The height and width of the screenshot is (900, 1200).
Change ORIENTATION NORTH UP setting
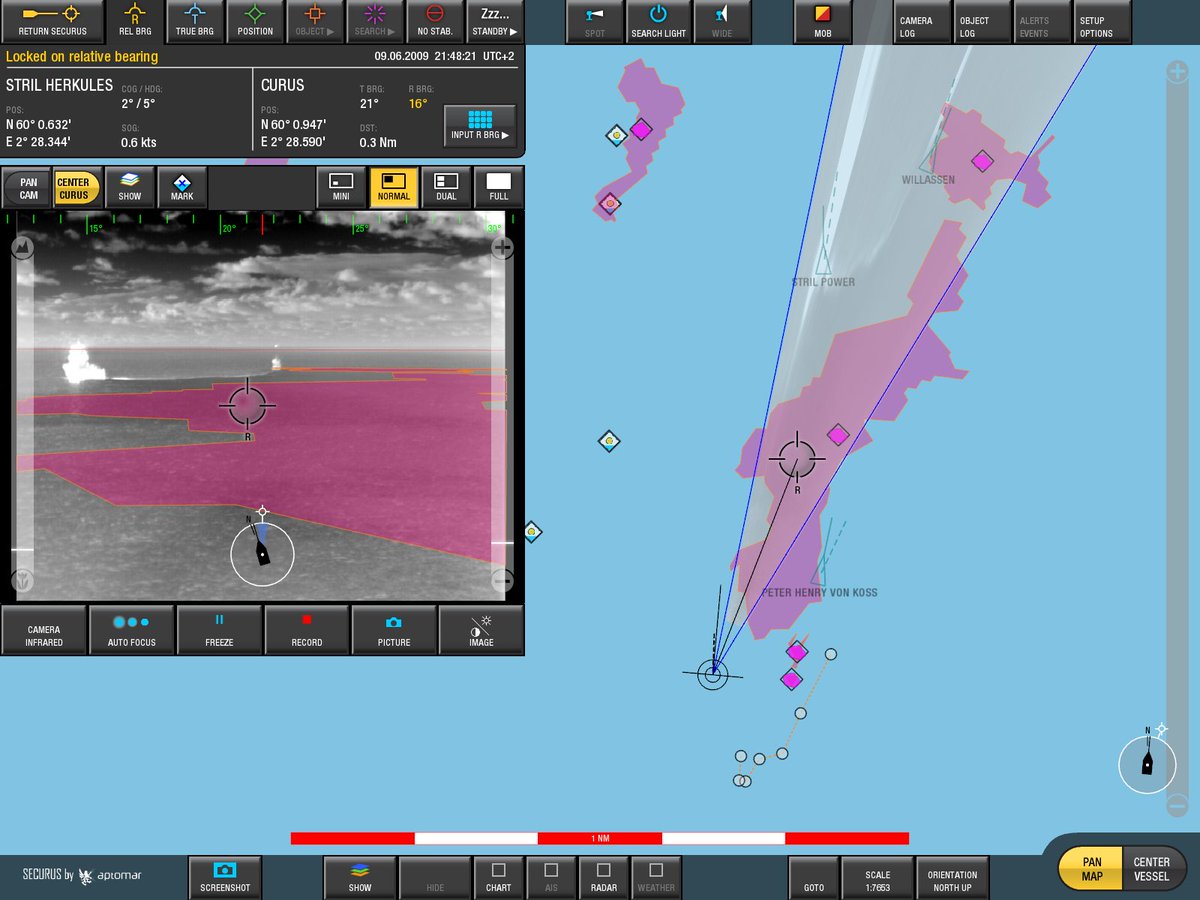pos(952,877)
